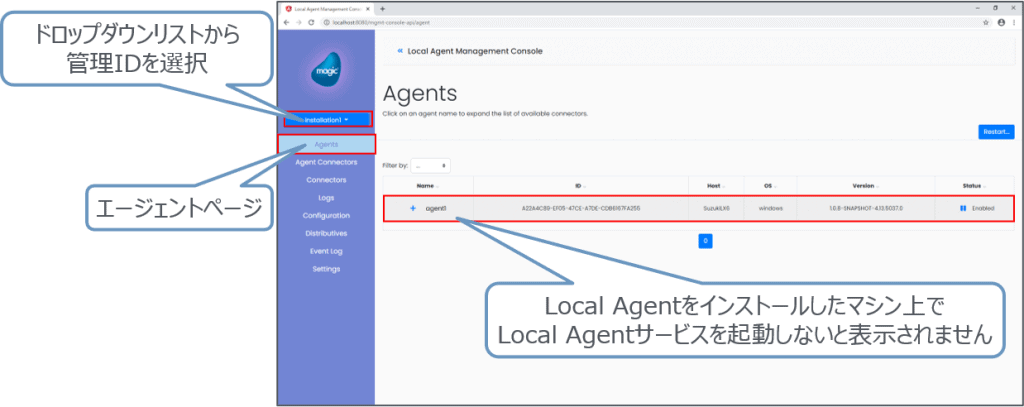
Task: Expand agent1 row using the plus icon
Action: click(413, 208)
